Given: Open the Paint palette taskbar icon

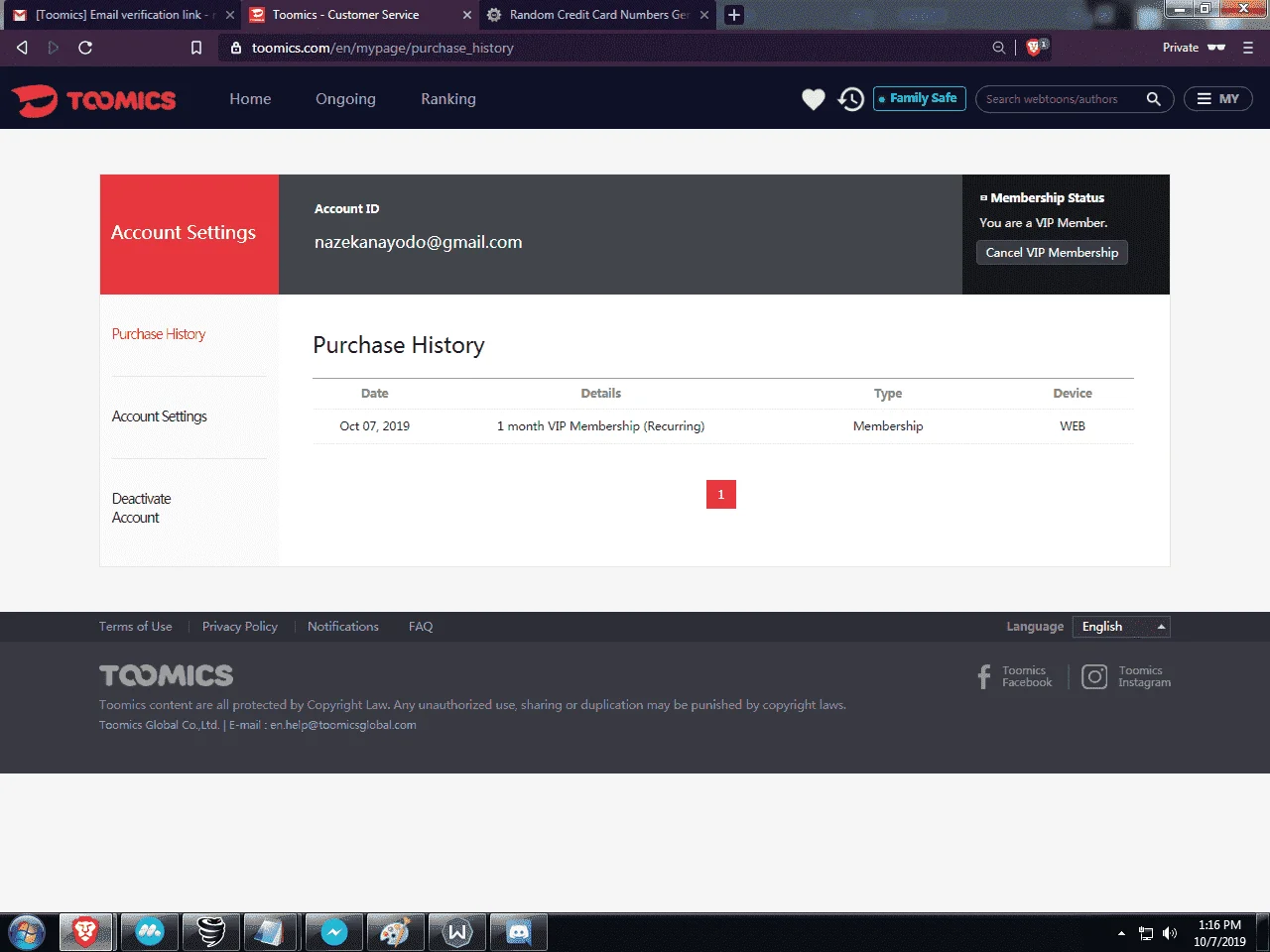Looking at the screenshot, I should [x=395, y=933].
